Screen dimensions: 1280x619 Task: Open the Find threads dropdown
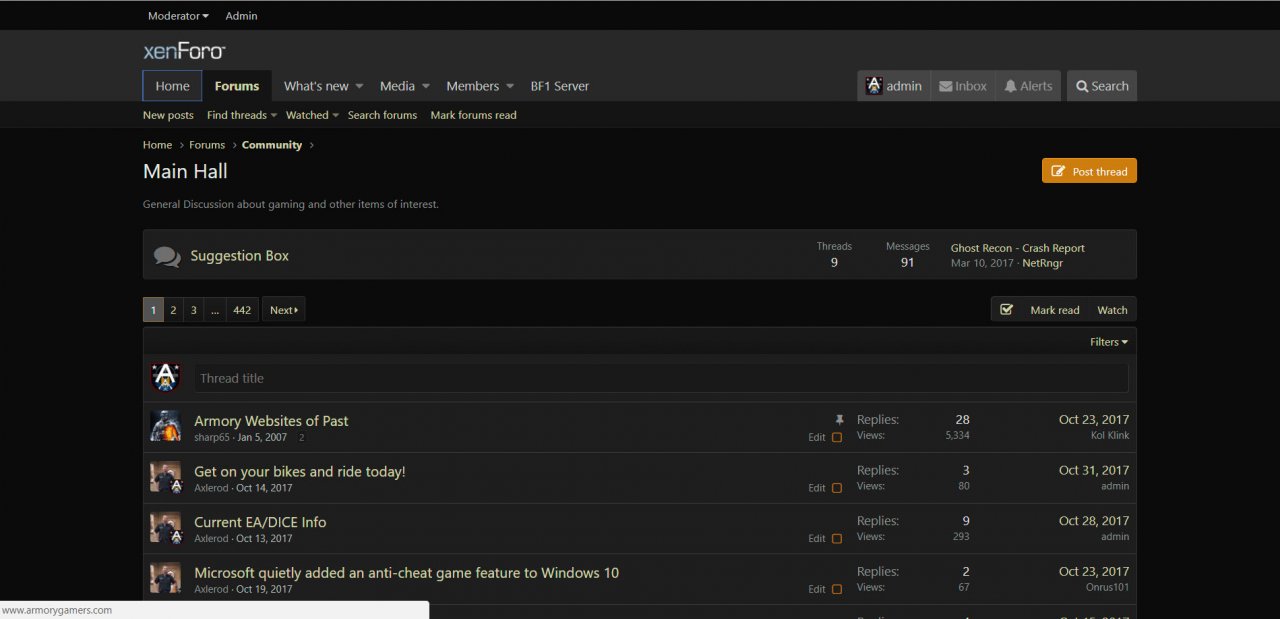pos(242,115)
